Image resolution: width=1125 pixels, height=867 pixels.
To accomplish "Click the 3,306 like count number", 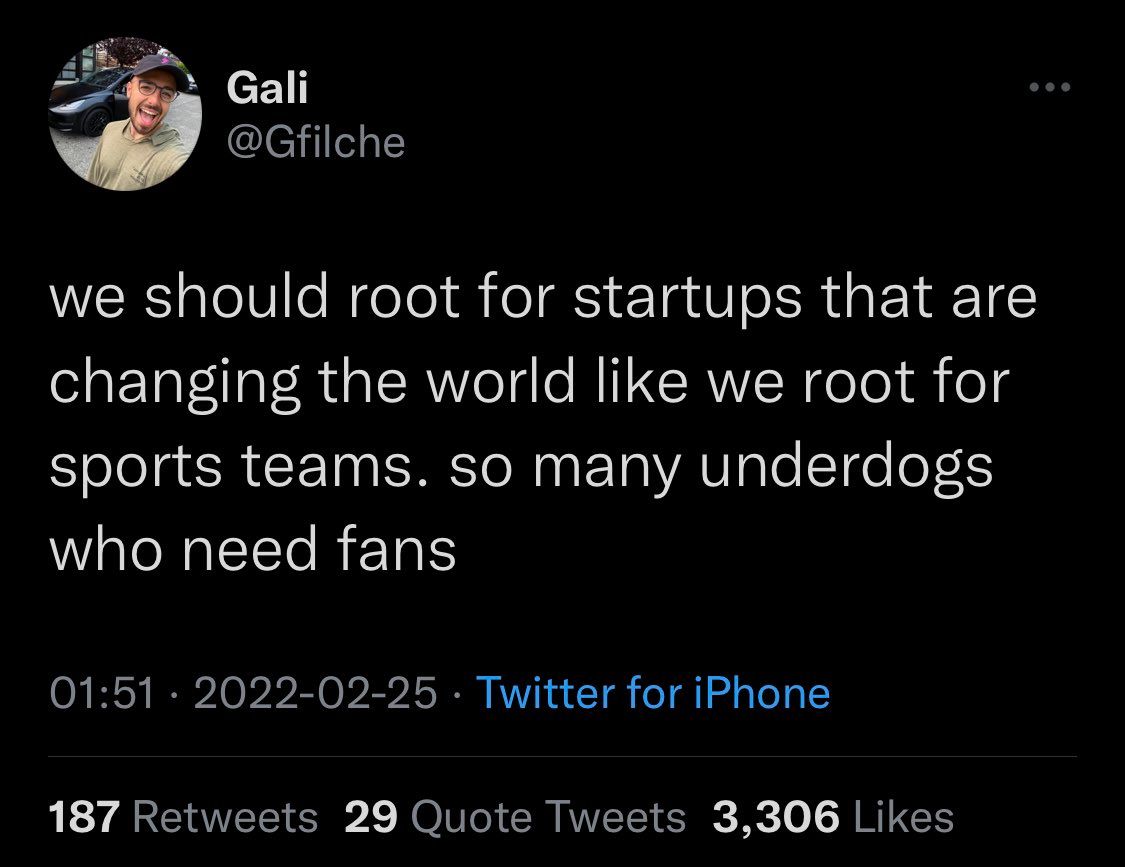I will 775,817.
